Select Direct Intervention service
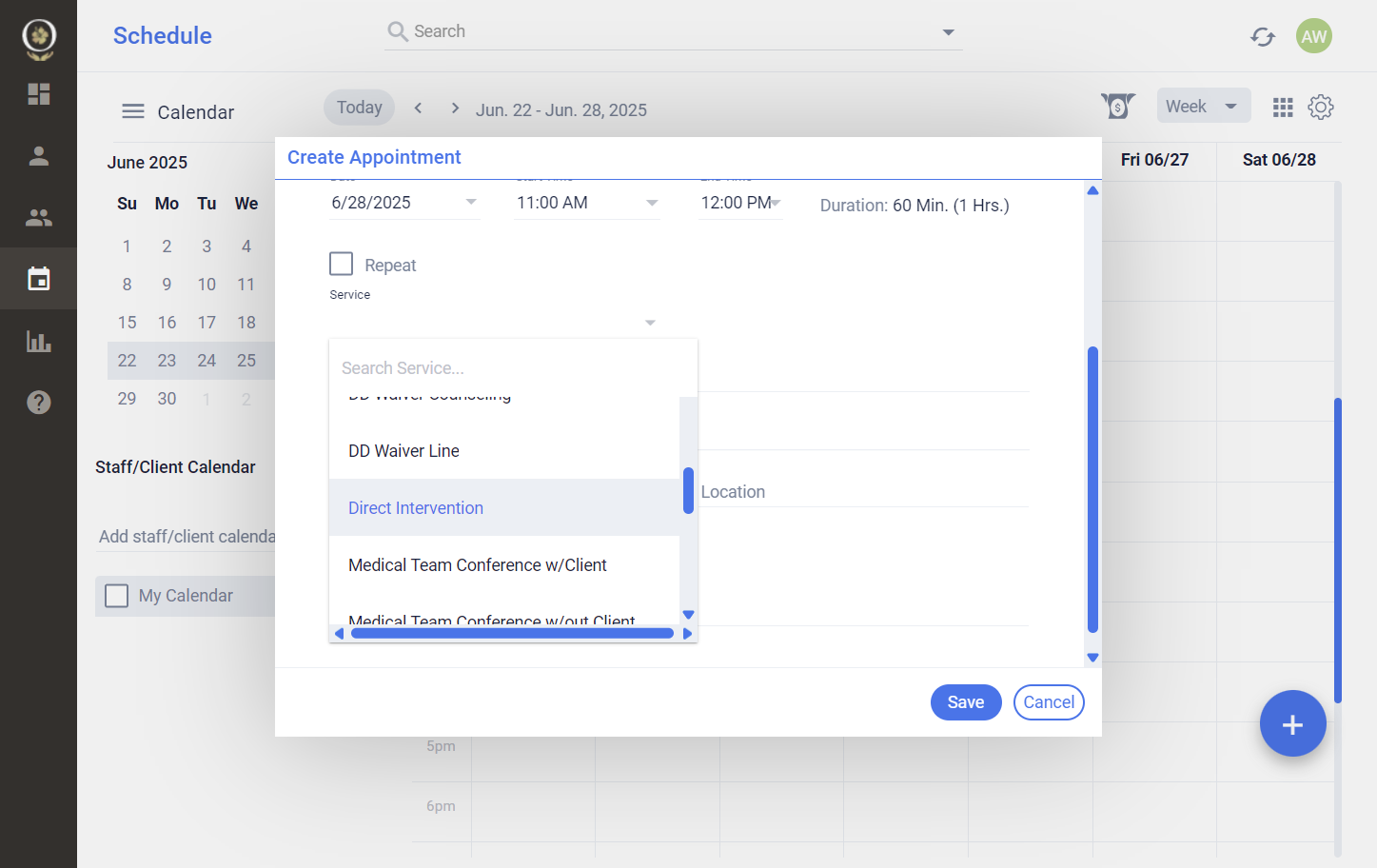Image resolution: width=1377 pixels, height=868 pixels. [x=504, y=508]
